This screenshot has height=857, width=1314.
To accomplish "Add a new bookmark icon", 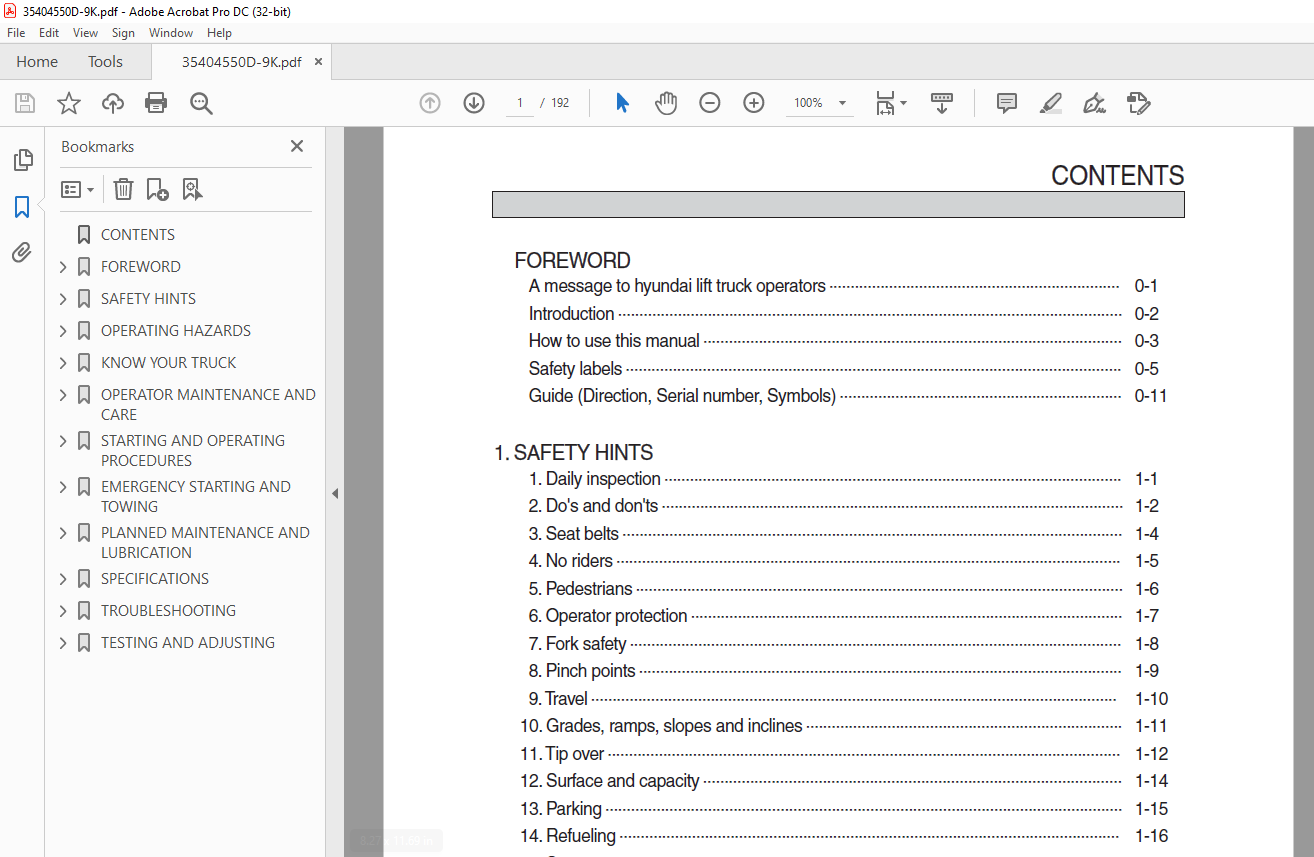I will pos(157,189).
